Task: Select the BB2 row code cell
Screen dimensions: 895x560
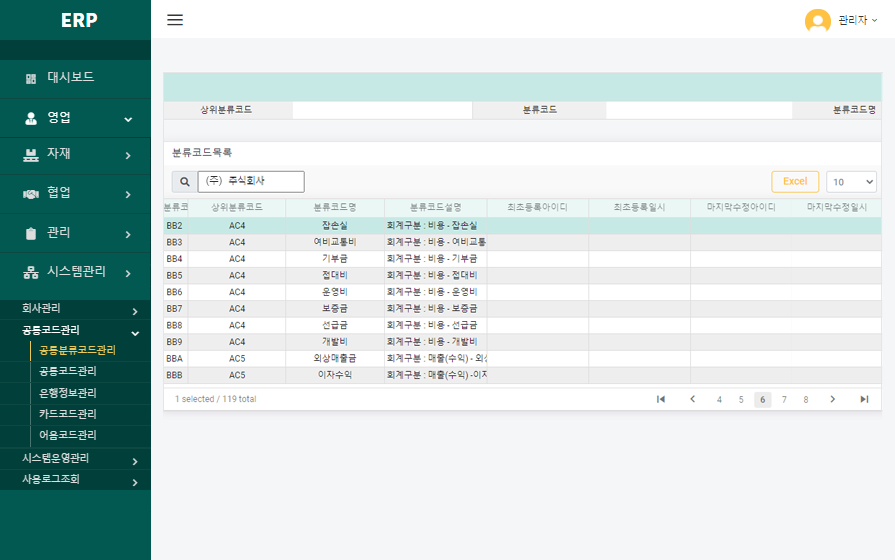Action: [176, 225]
